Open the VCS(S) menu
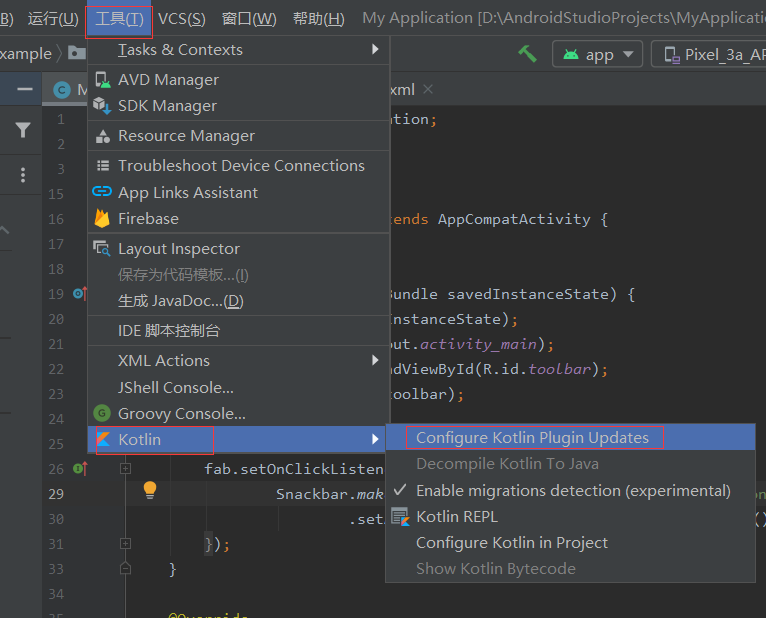The image size is (766, 618). coord(182,19)
